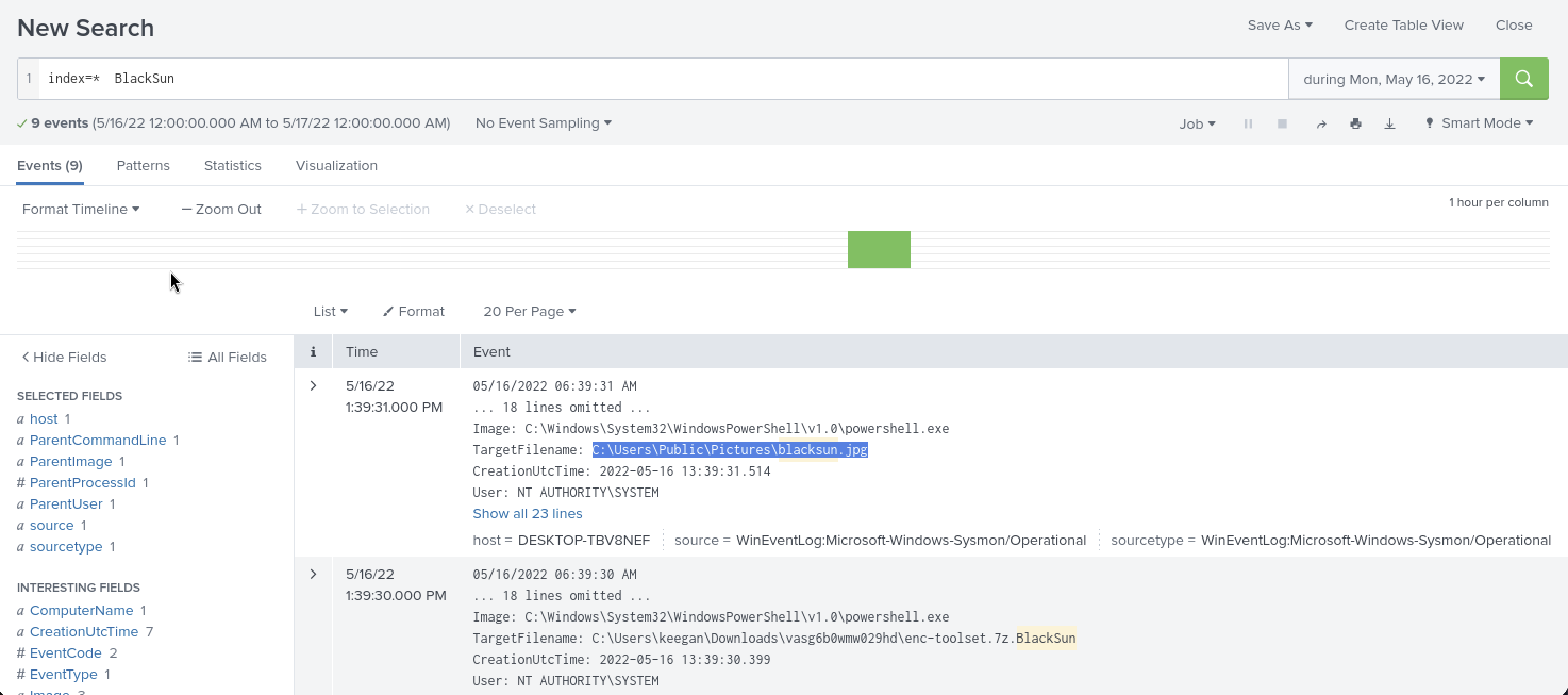Click Show all 23 lines link

pos(527,514)
